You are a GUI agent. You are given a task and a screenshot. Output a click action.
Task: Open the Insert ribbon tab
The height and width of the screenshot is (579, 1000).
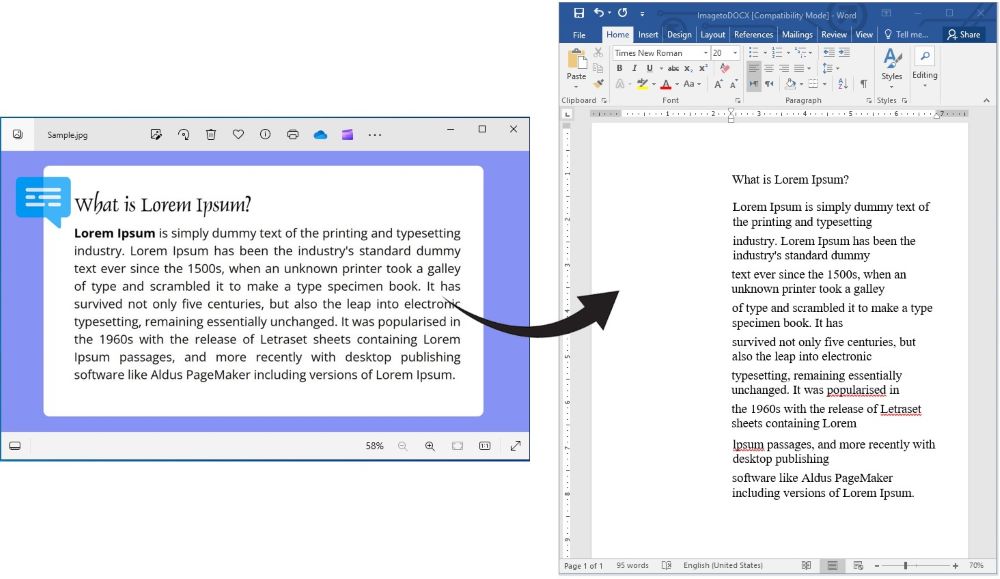click(648, 34)
